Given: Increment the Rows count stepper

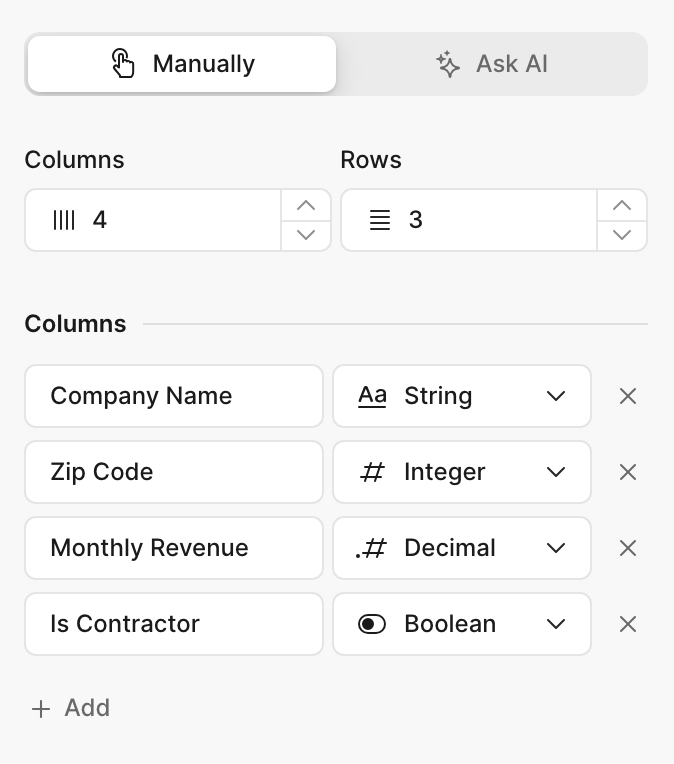Looking at the screenshot, I should coord(622,205).
